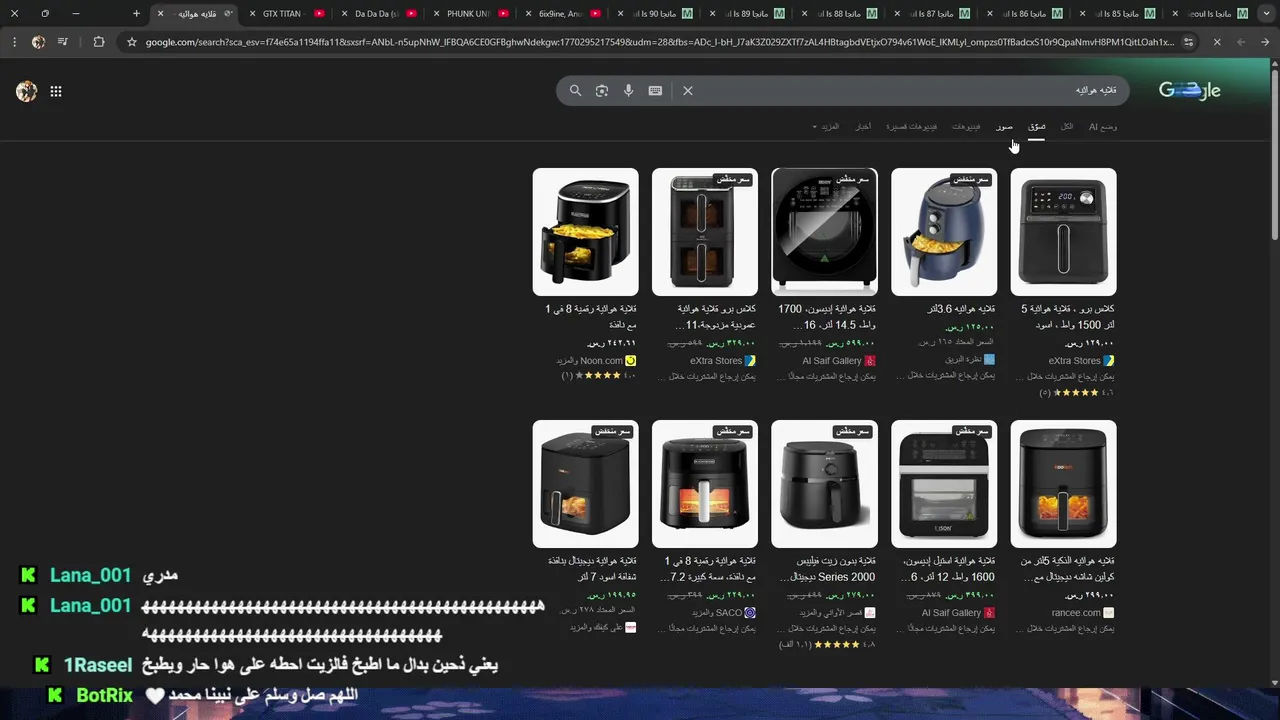Click the Google logo

(1190, 90)
